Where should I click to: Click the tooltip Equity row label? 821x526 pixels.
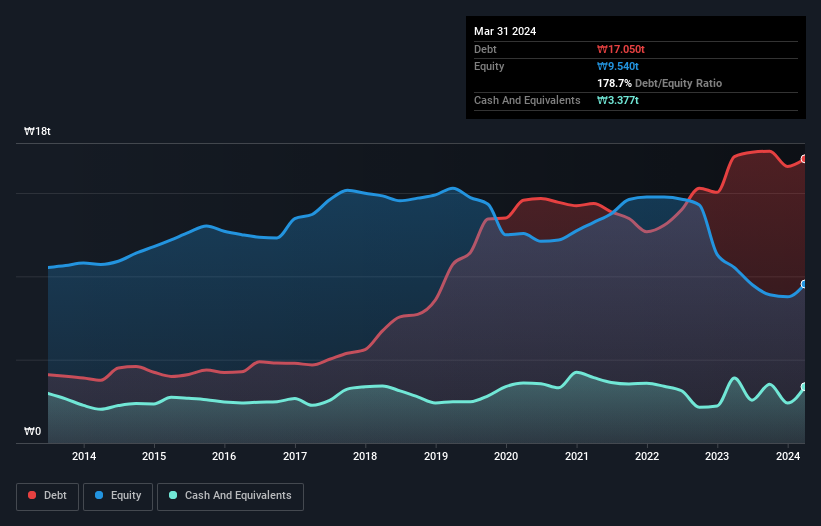(489, 66)
